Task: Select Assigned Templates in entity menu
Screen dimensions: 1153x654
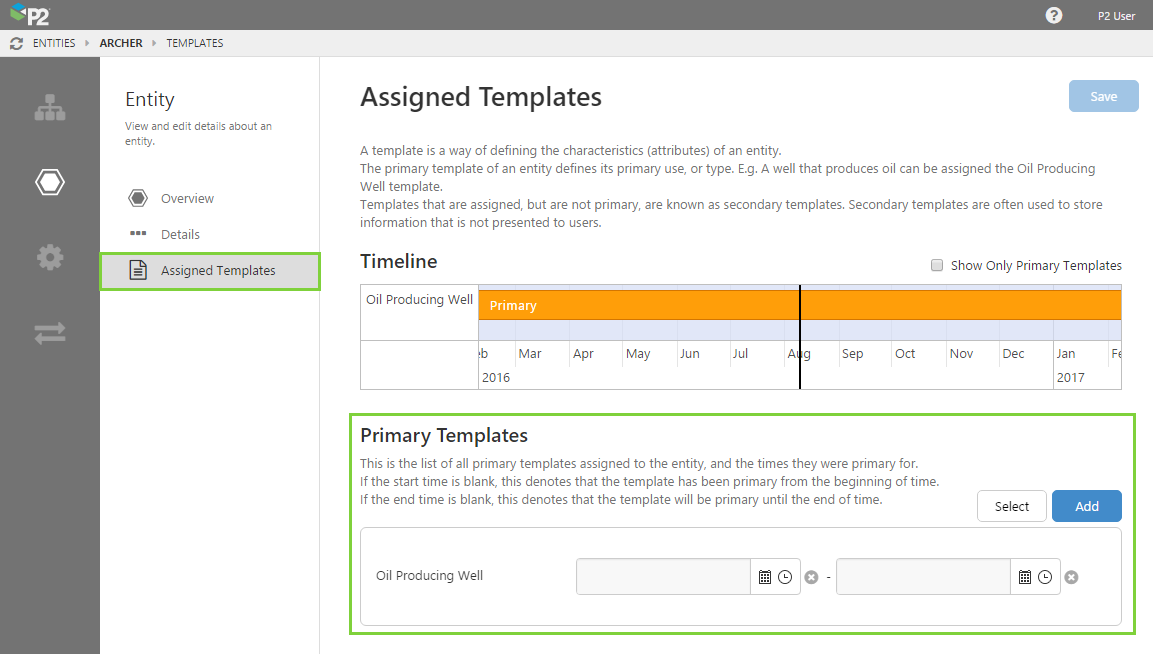Action: point(217,270)
